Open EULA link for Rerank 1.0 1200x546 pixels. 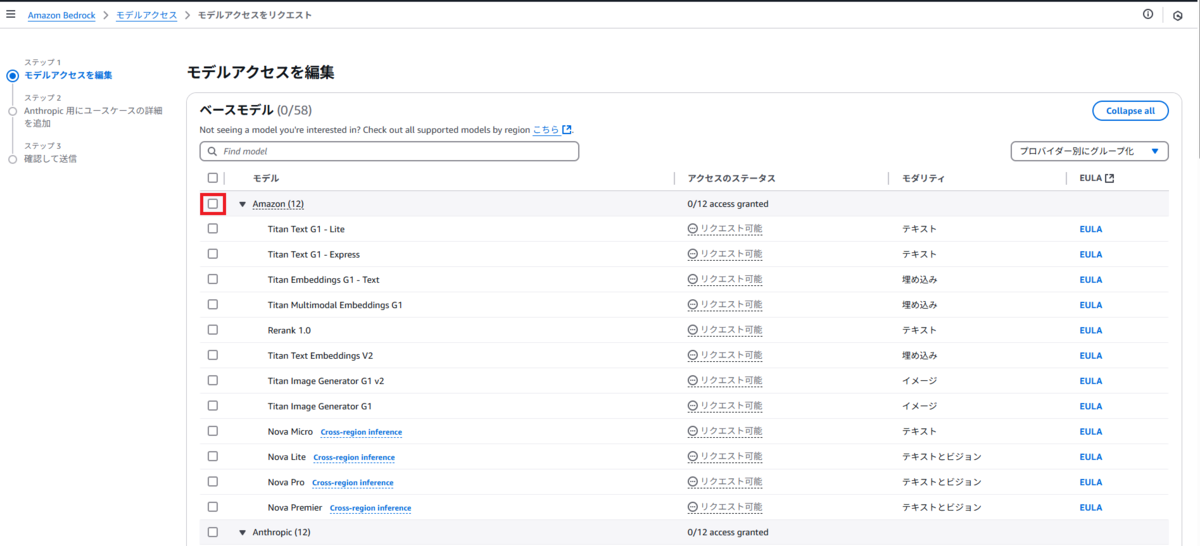1090,330
